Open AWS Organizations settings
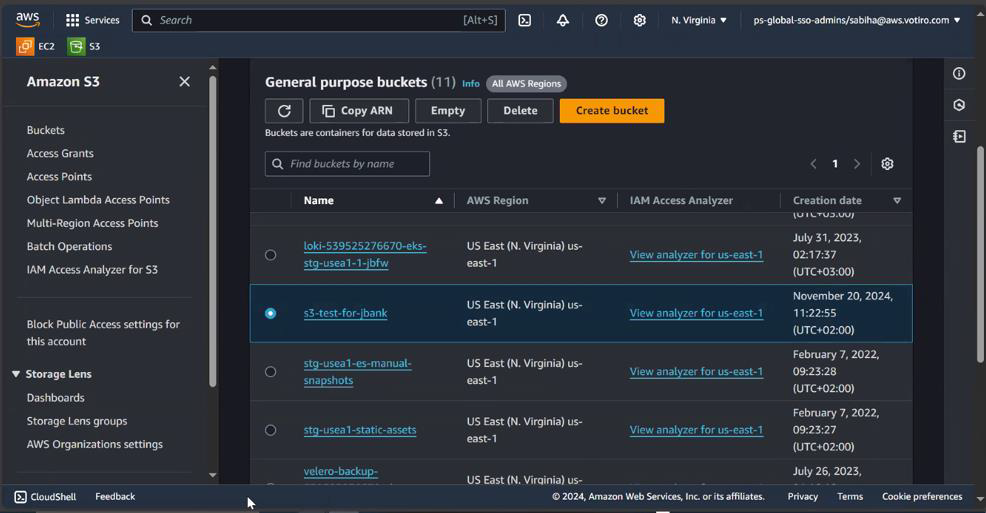Viewport: 986px width, 513px height. click(x=94, y=444)
